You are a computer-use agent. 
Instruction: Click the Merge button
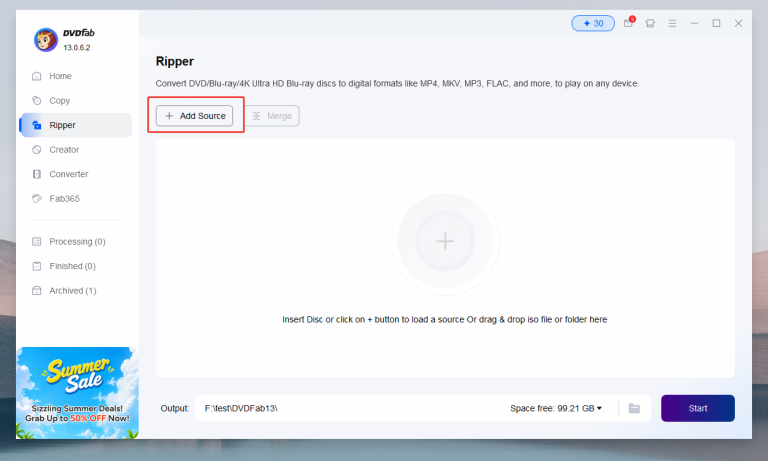[x=272, y=116]
